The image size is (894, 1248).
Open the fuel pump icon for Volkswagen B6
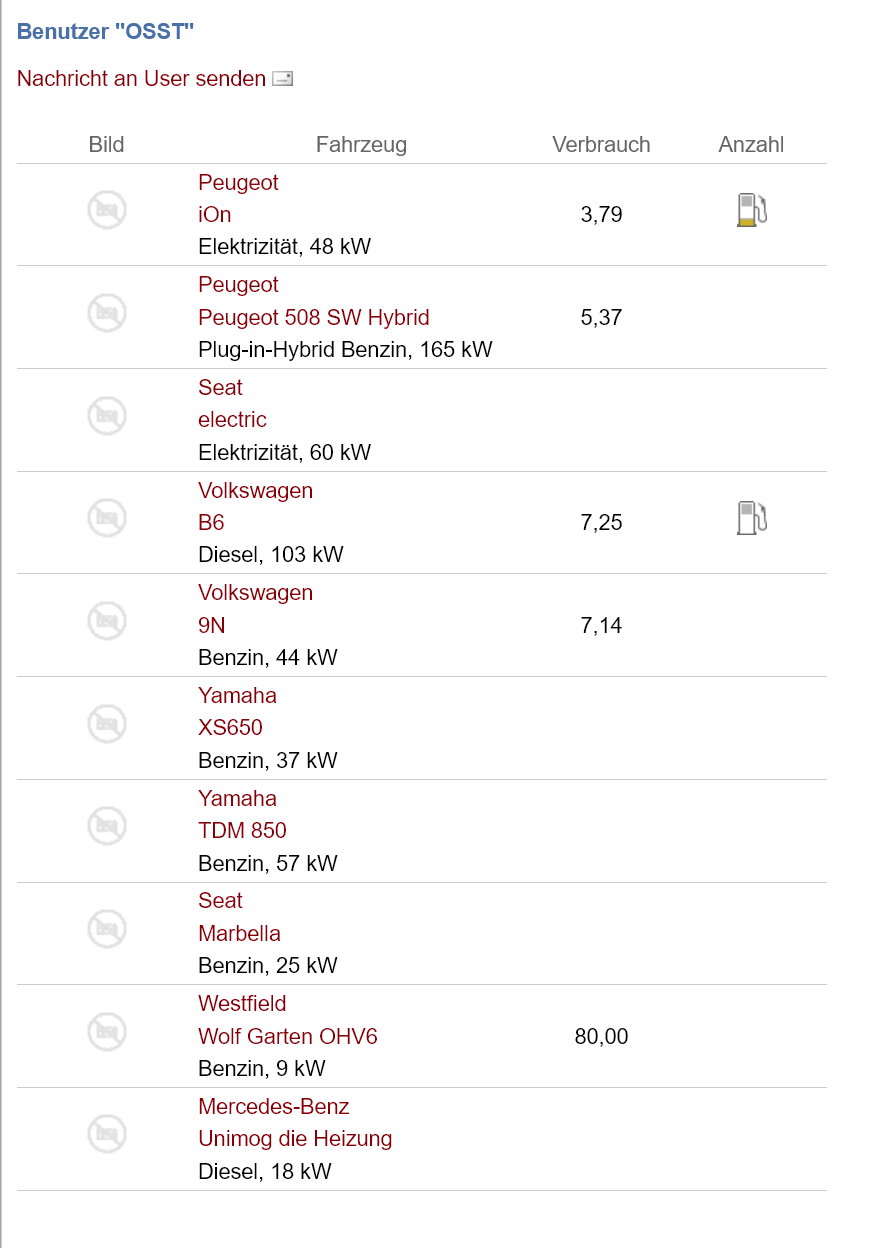click(x=751, y=518)
